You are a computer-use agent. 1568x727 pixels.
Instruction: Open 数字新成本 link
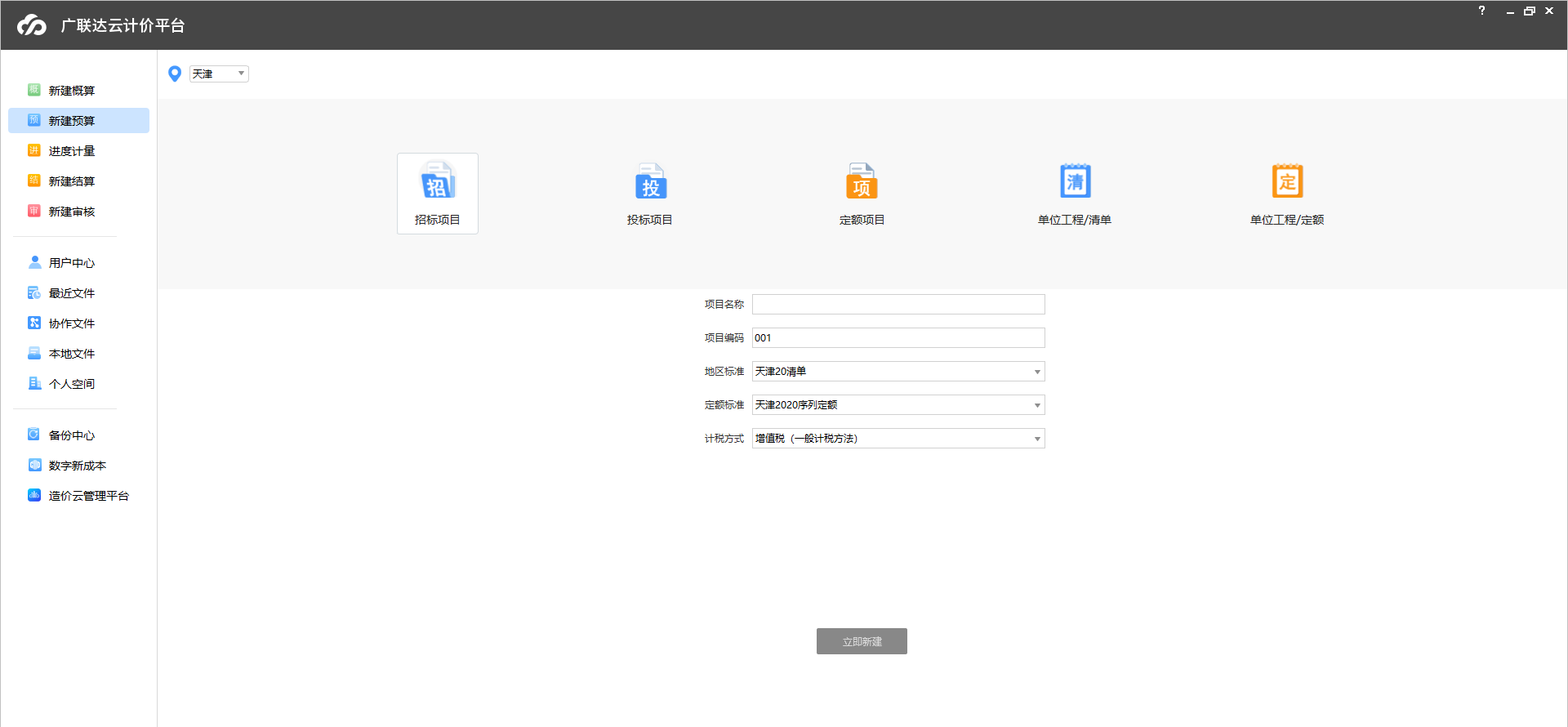(x=78, y=466)
